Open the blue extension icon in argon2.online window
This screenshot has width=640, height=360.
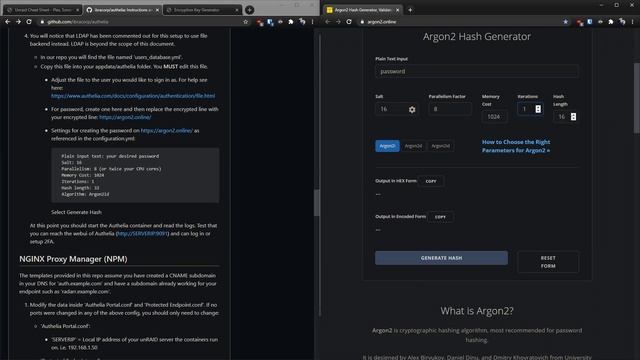[x=590, y=22]
